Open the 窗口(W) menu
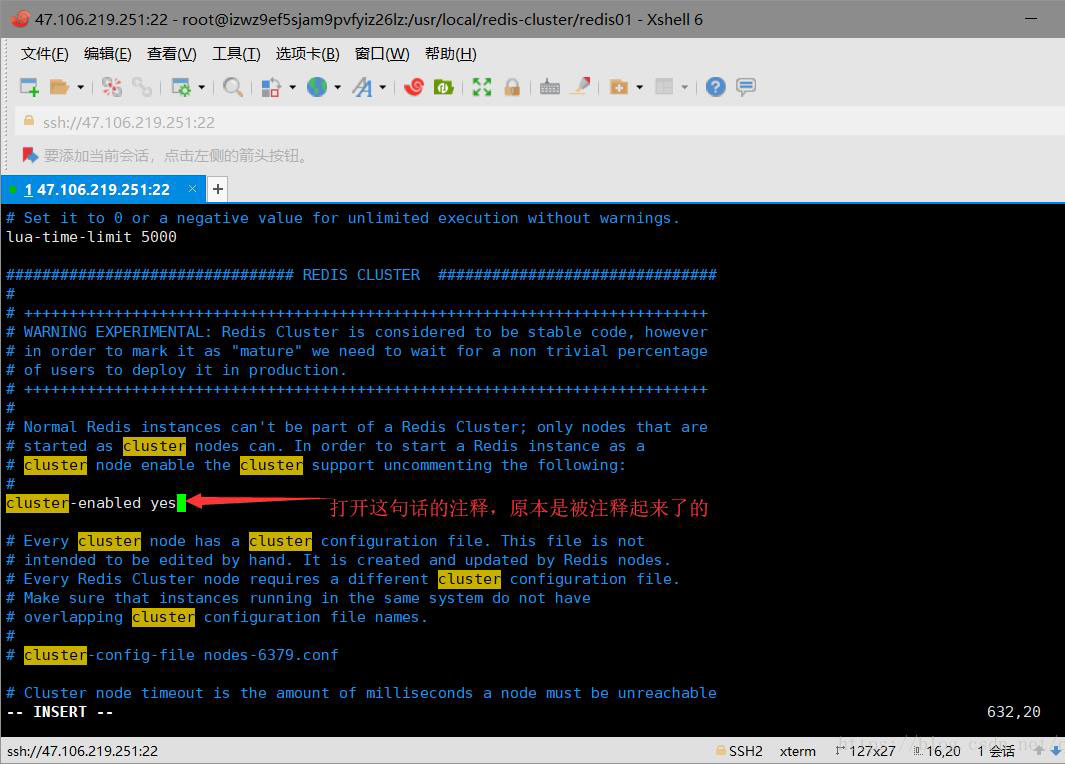1065x764 pixels. 382,54
